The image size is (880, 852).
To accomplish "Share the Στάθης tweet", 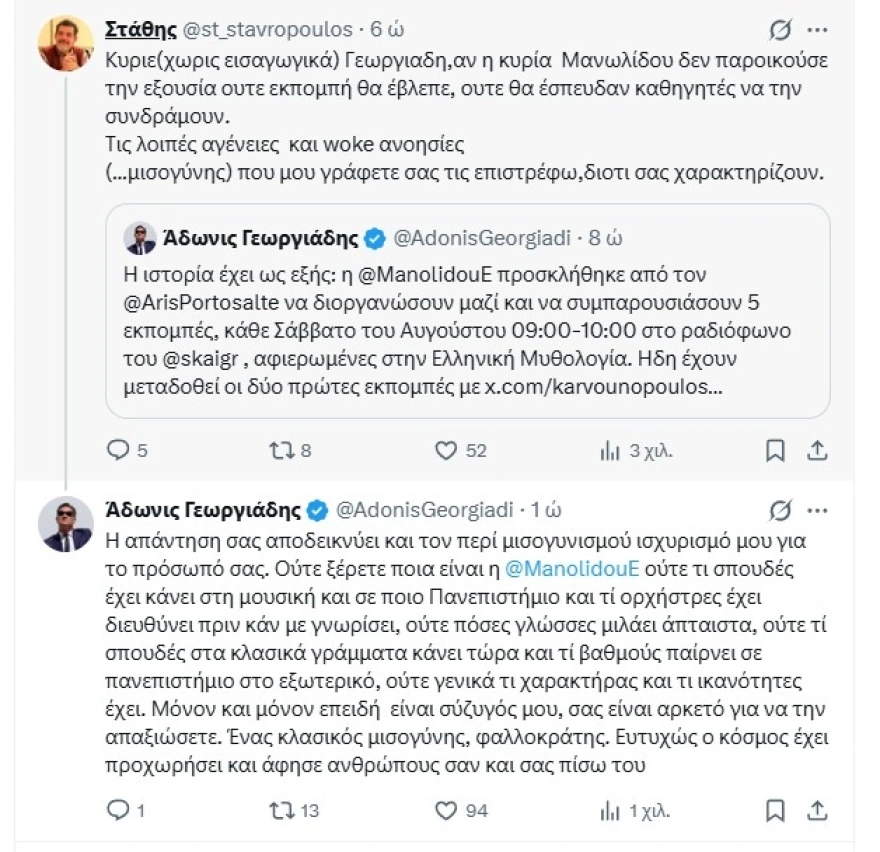I will point(817,450).
